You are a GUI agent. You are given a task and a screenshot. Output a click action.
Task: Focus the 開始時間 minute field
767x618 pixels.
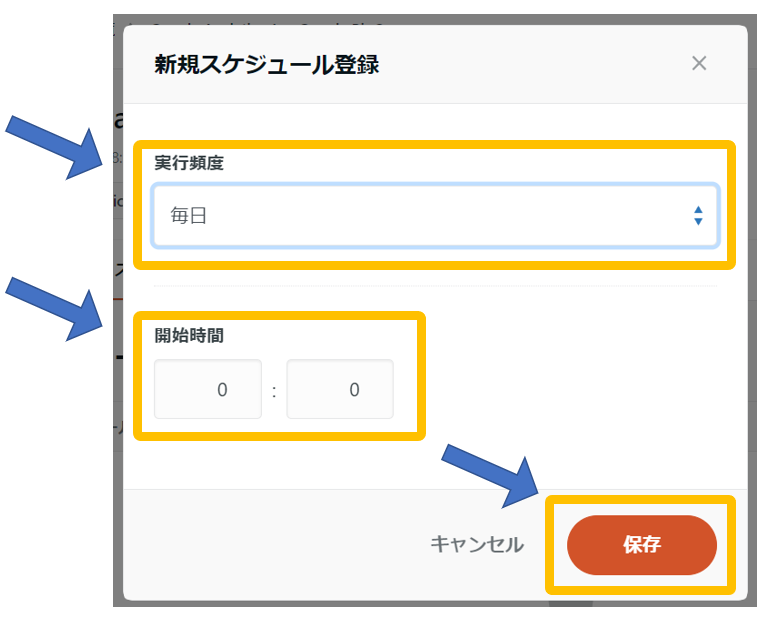pos(340,389)
